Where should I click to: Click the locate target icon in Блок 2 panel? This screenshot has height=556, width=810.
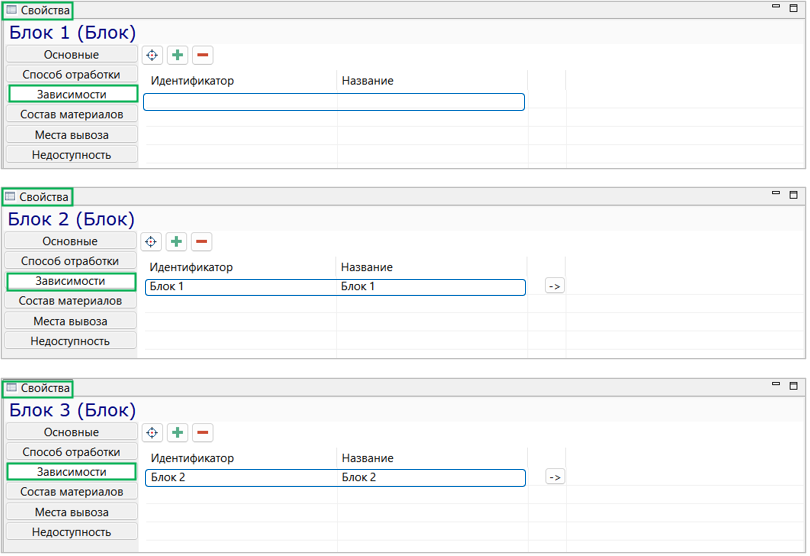[x=150, y=241]
